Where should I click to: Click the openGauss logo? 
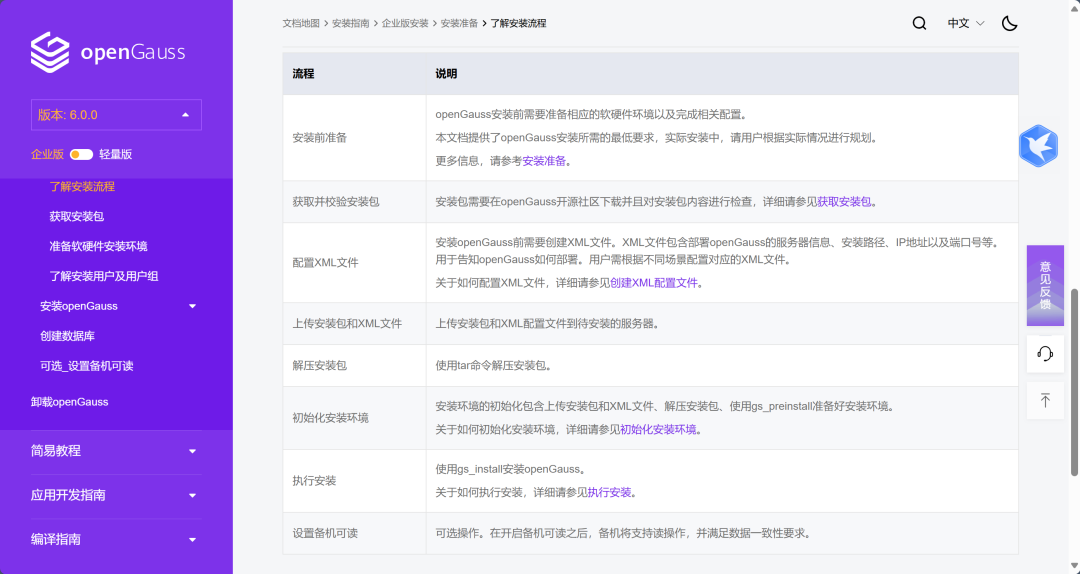click(x=107, y=52)
